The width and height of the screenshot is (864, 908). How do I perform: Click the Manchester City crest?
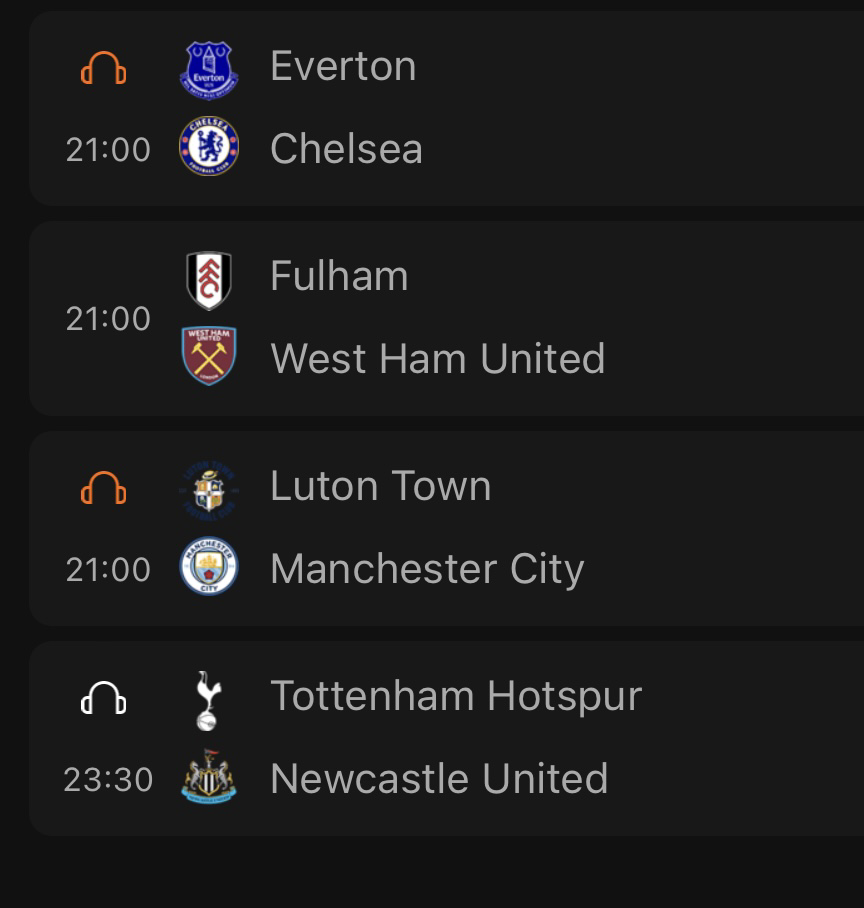(209, 567)
